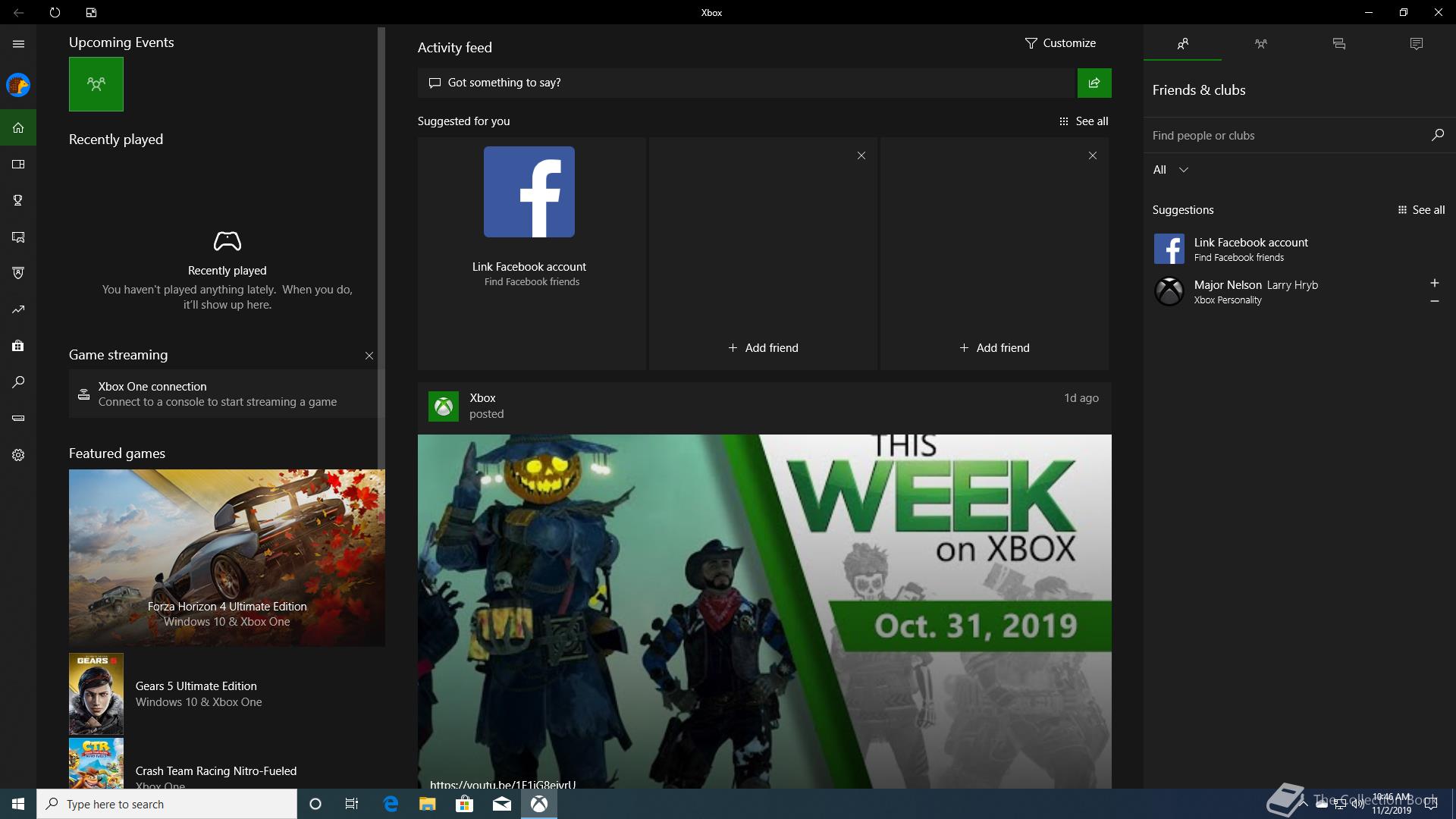
Task: Open Cortana circle icon on taskbar
Action: 315,804
